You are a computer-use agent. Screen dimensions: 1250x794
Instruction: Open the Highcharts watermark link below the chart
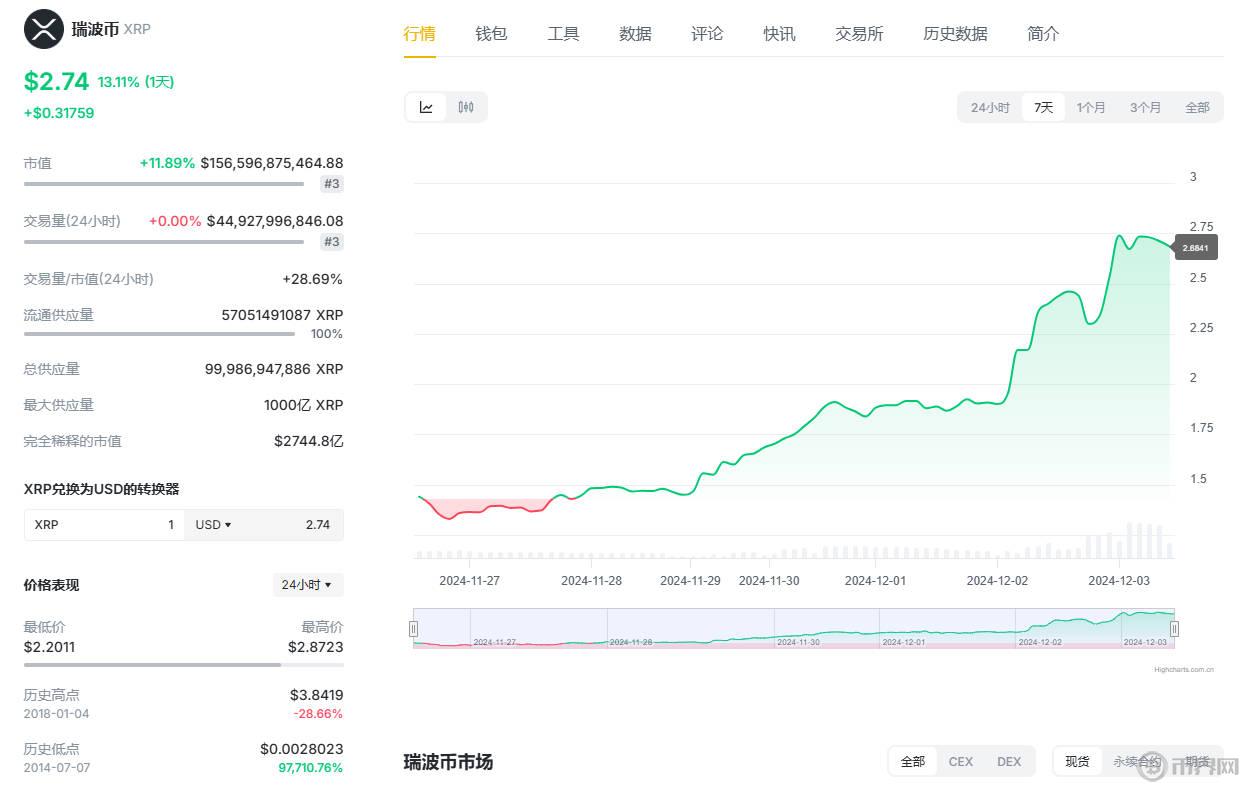click(1182, 667)
